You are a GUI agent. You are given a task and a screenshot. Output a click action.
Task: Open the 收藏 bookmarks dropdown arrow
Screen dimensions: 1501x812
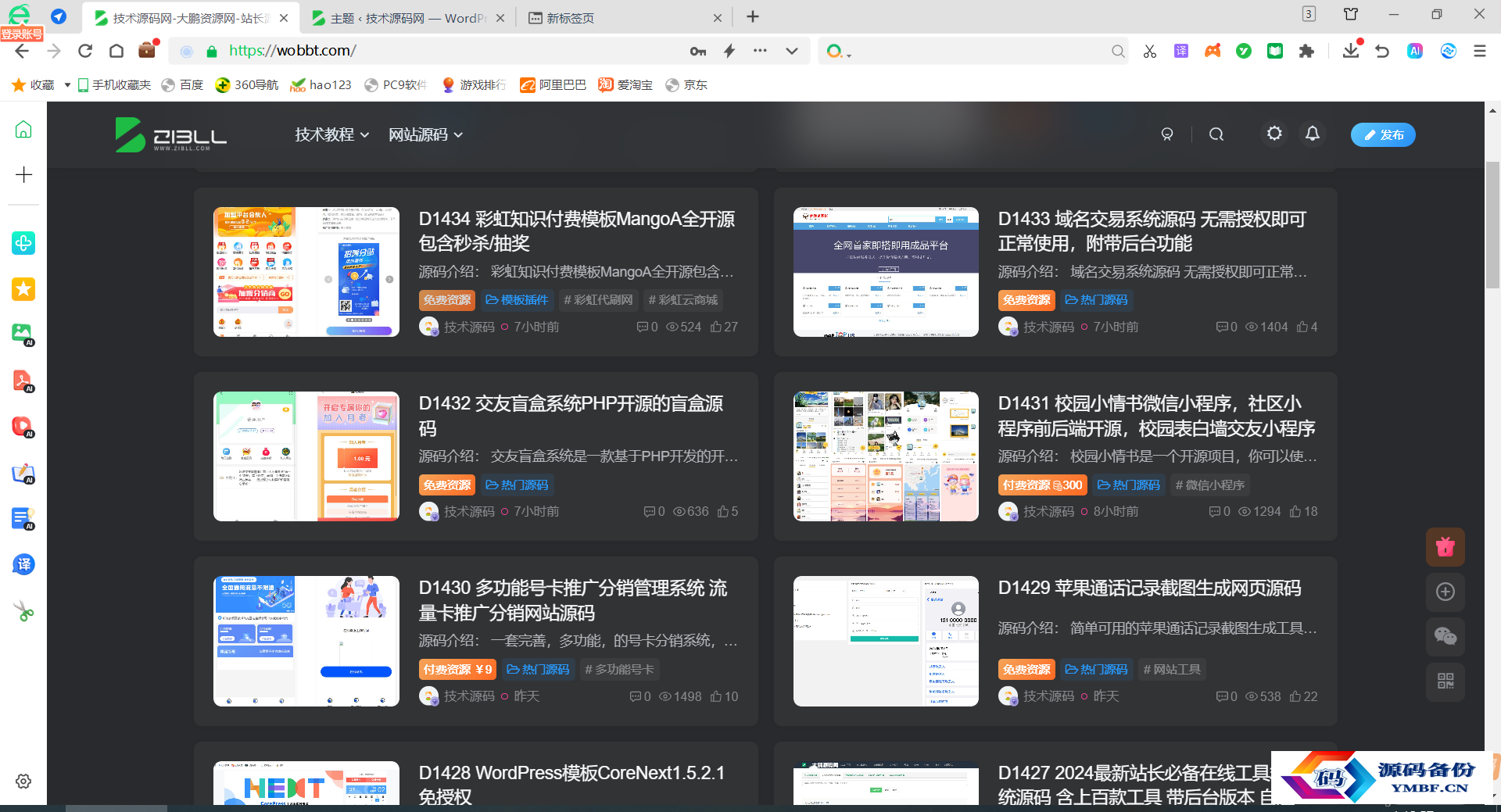pyautogui.click(x=67, y=85)
